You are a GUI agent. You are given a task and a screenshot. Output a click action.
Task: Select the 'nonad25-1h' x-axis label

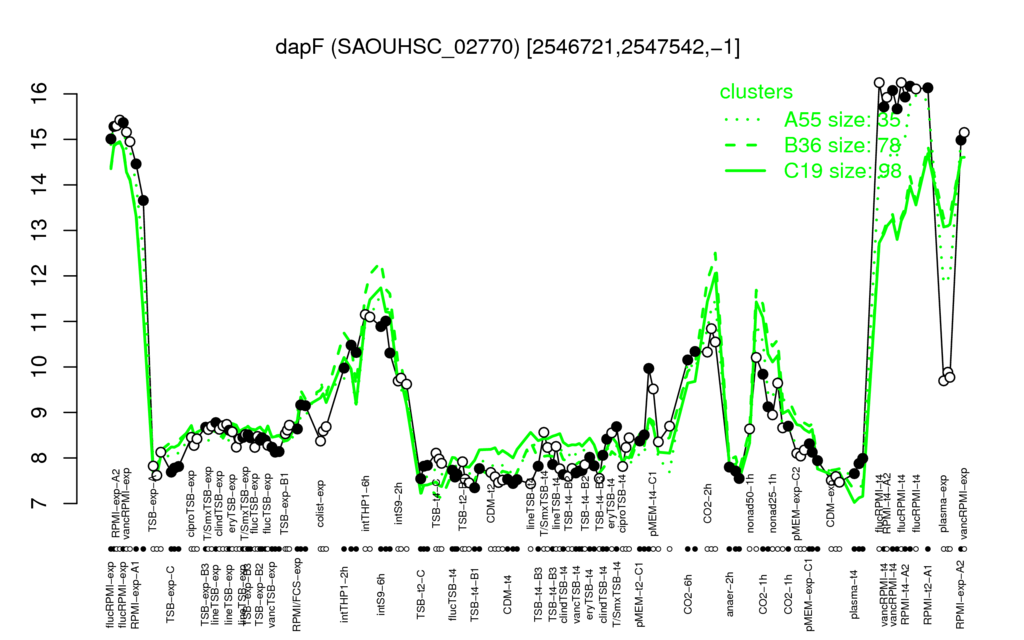[x=773, y=505]
